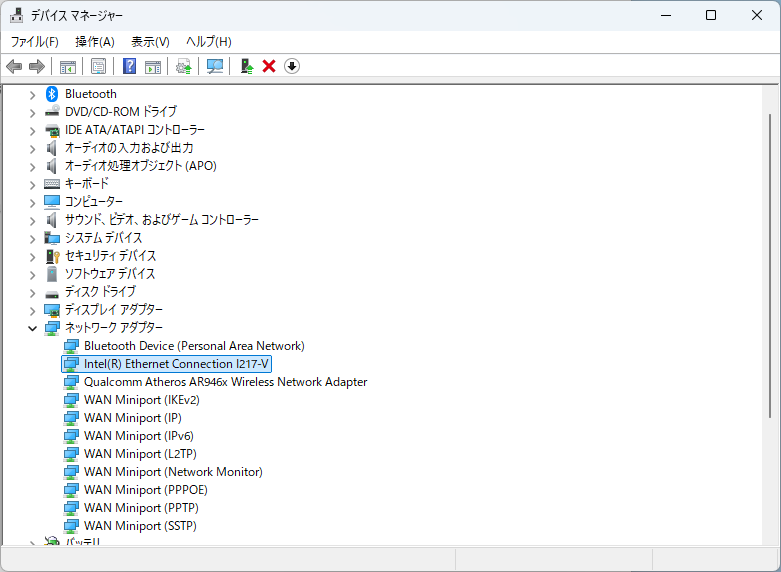Click the red X uninstall device icon
Image resolution: width=781 pixels, height=572 pixels.
(x=269, y=66)
